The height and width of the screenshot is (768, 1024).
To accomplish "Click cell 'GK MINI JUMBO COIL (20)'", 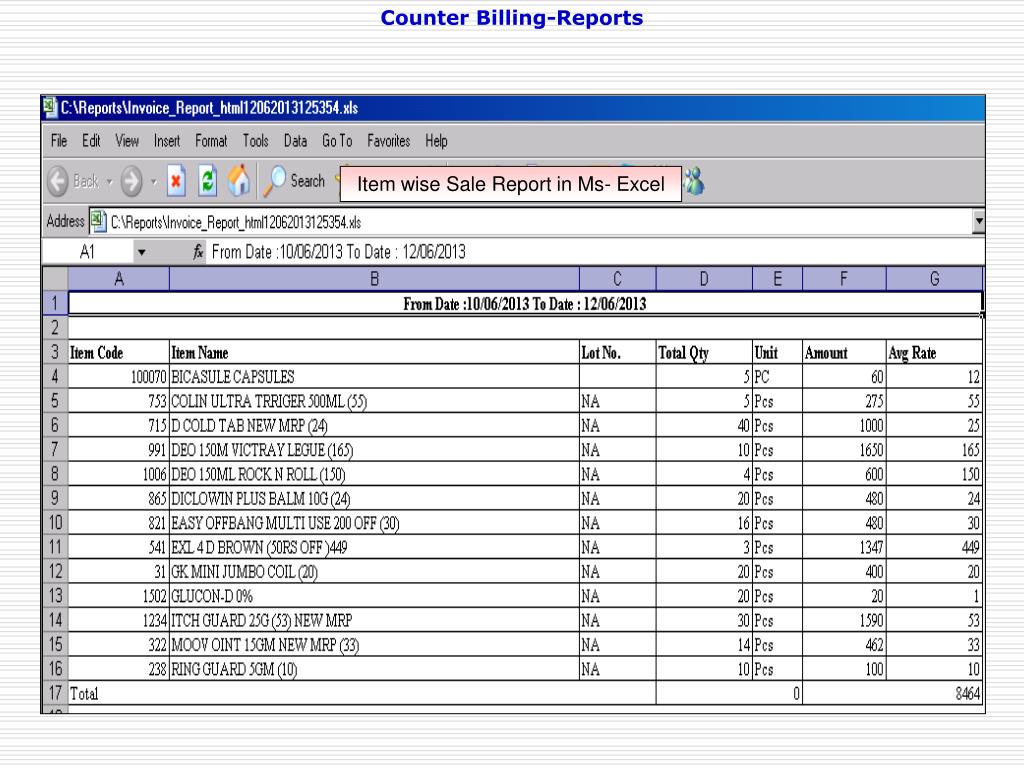I will click(374, 572).
